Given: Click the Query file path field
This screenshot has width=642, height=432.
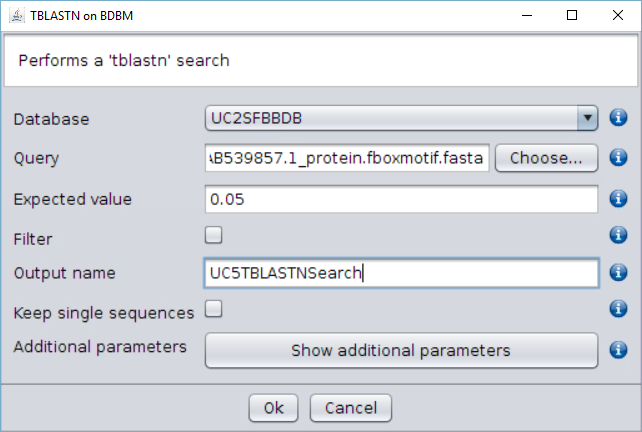Looking at the screenshot, I should coord(346,158).
